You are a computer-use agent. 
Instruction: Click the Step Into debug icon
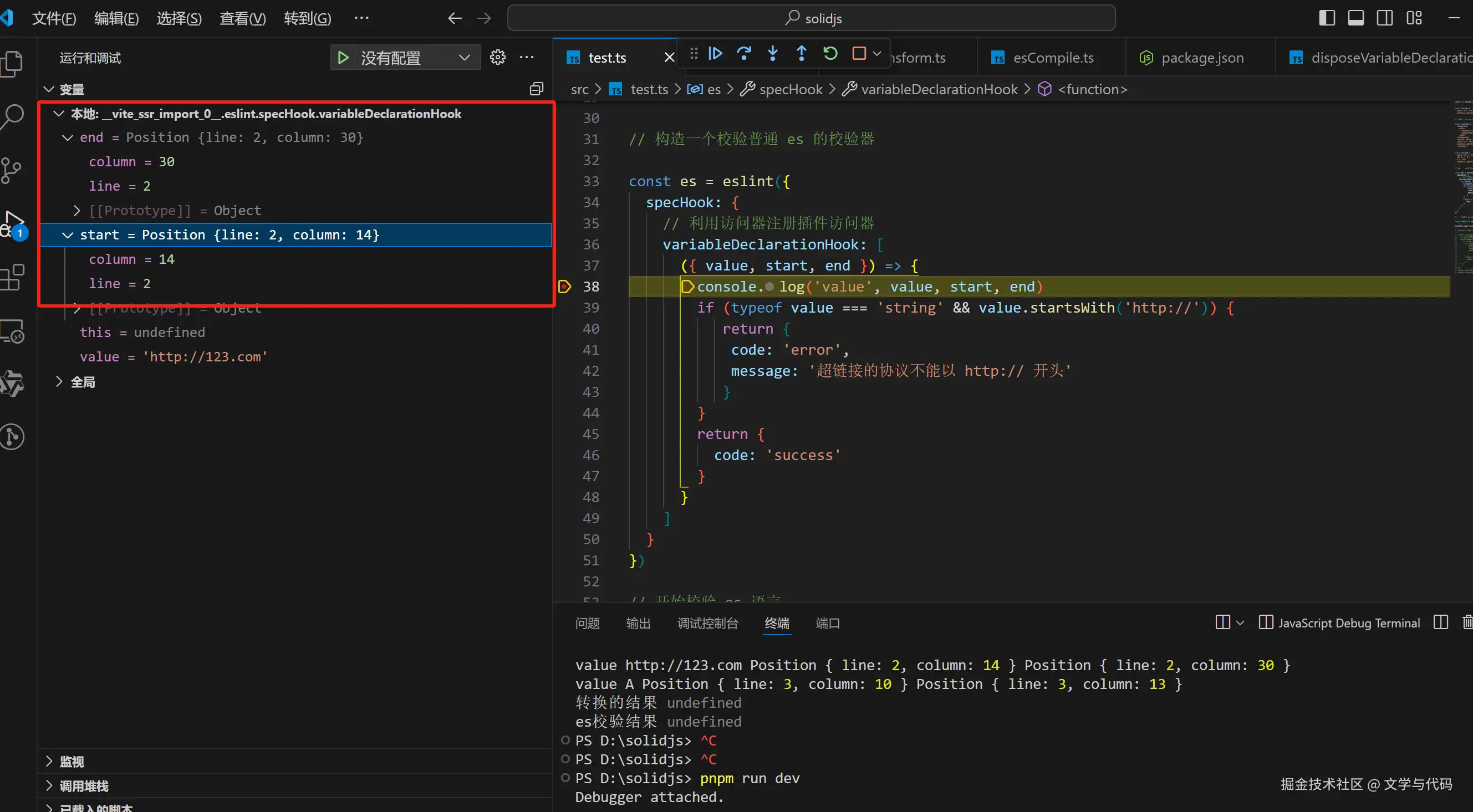tap(772, 54)
